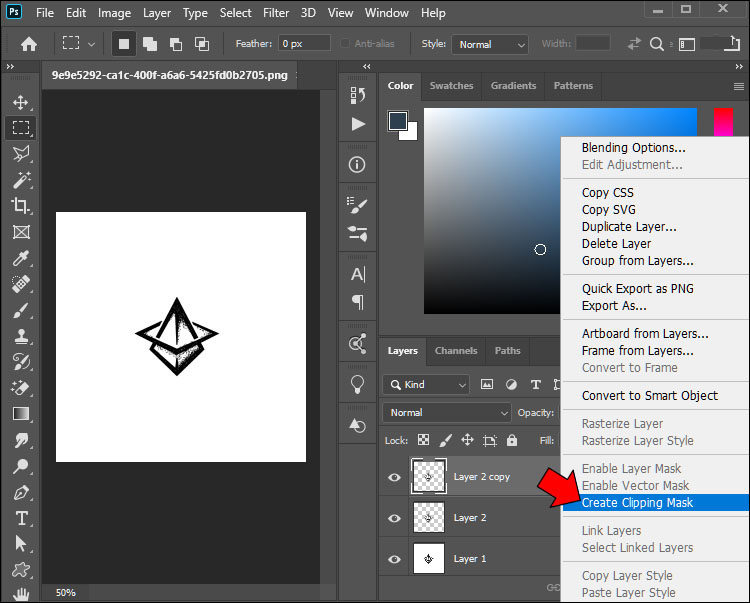Click the Home button in options bar
750x603 pixels.
[29, 44]
